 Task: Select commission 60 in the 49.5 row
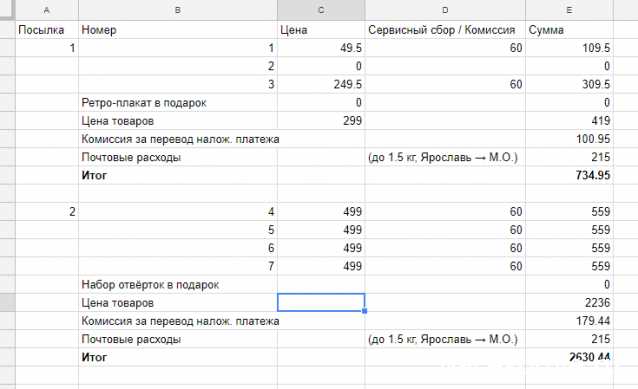click(445, 48)
